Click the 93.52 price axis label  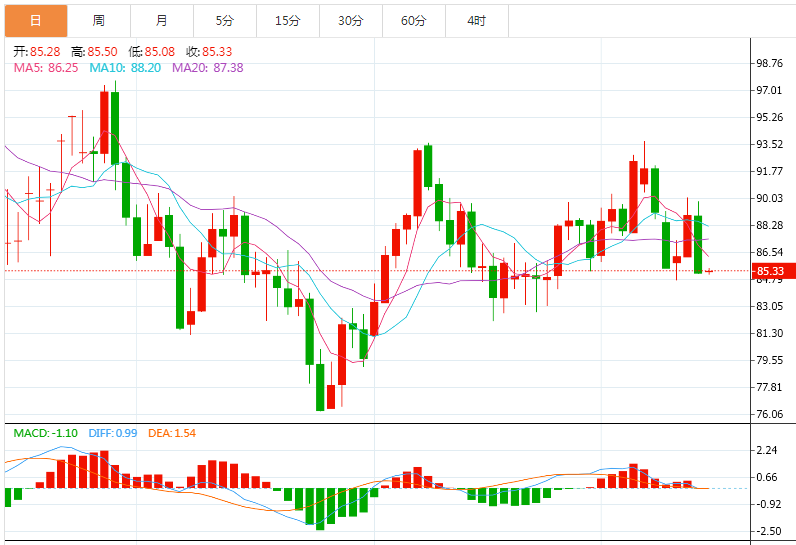click(x=770, y=144)
